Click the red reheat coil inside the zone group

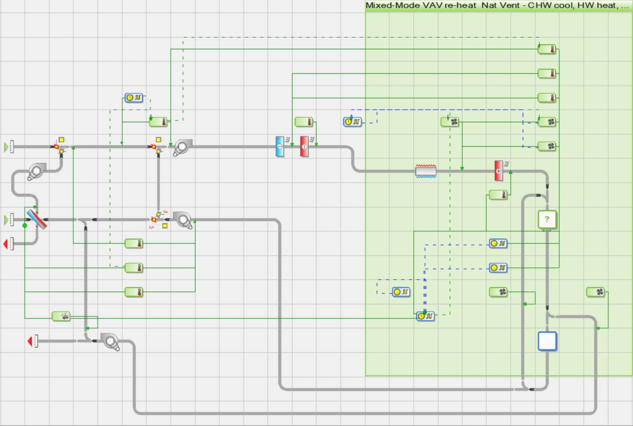tap(500, 171)
